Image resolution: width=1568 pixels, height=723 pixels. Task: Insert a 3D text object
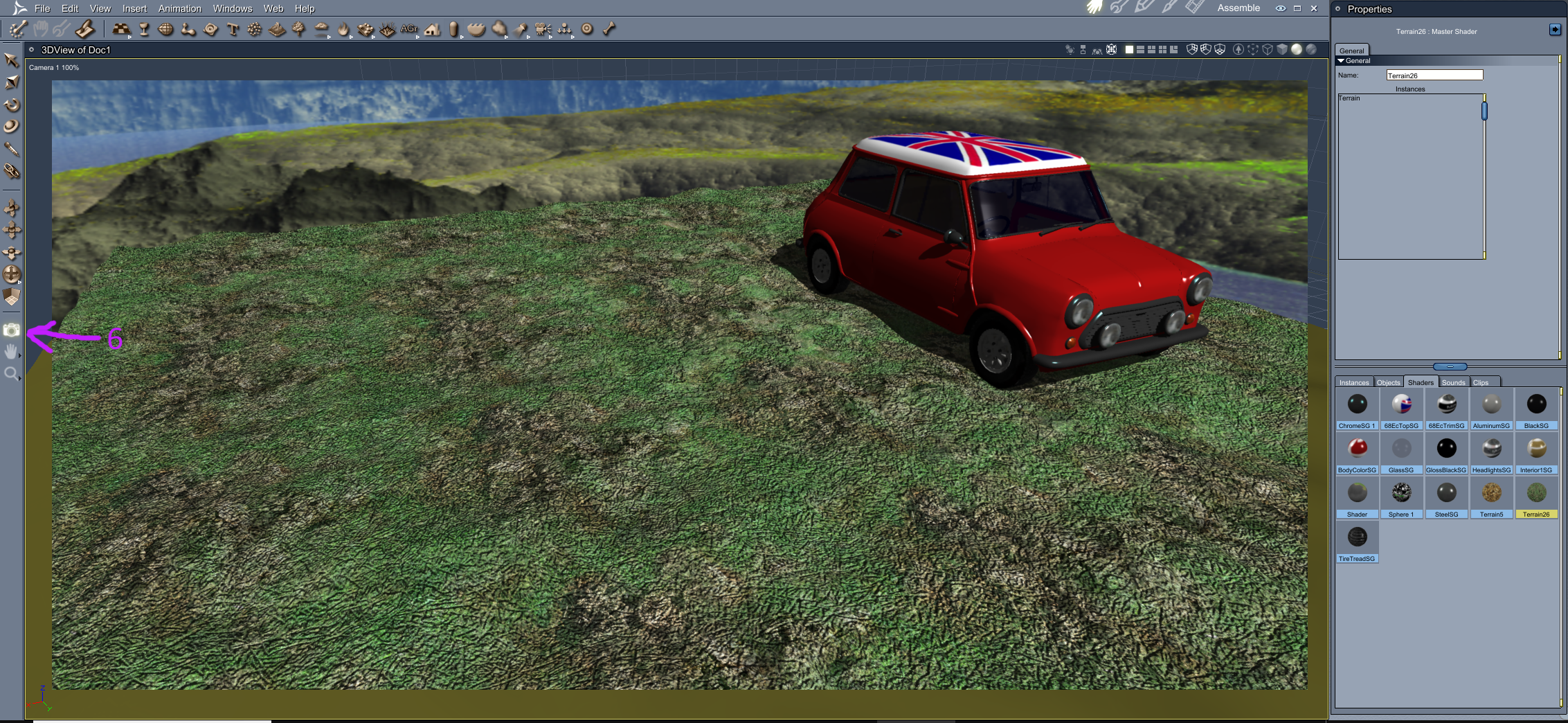[x=233, y=29]
